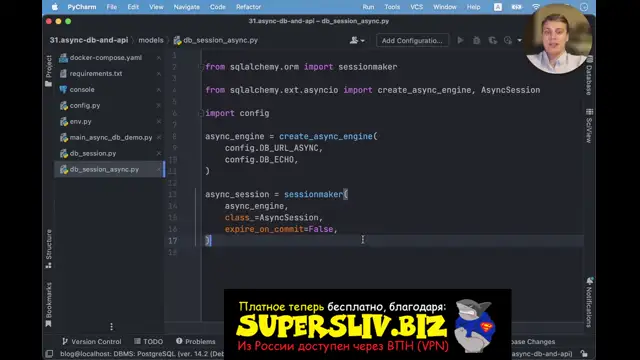Collapse the imports fold marker at line 2

point(201,67)
